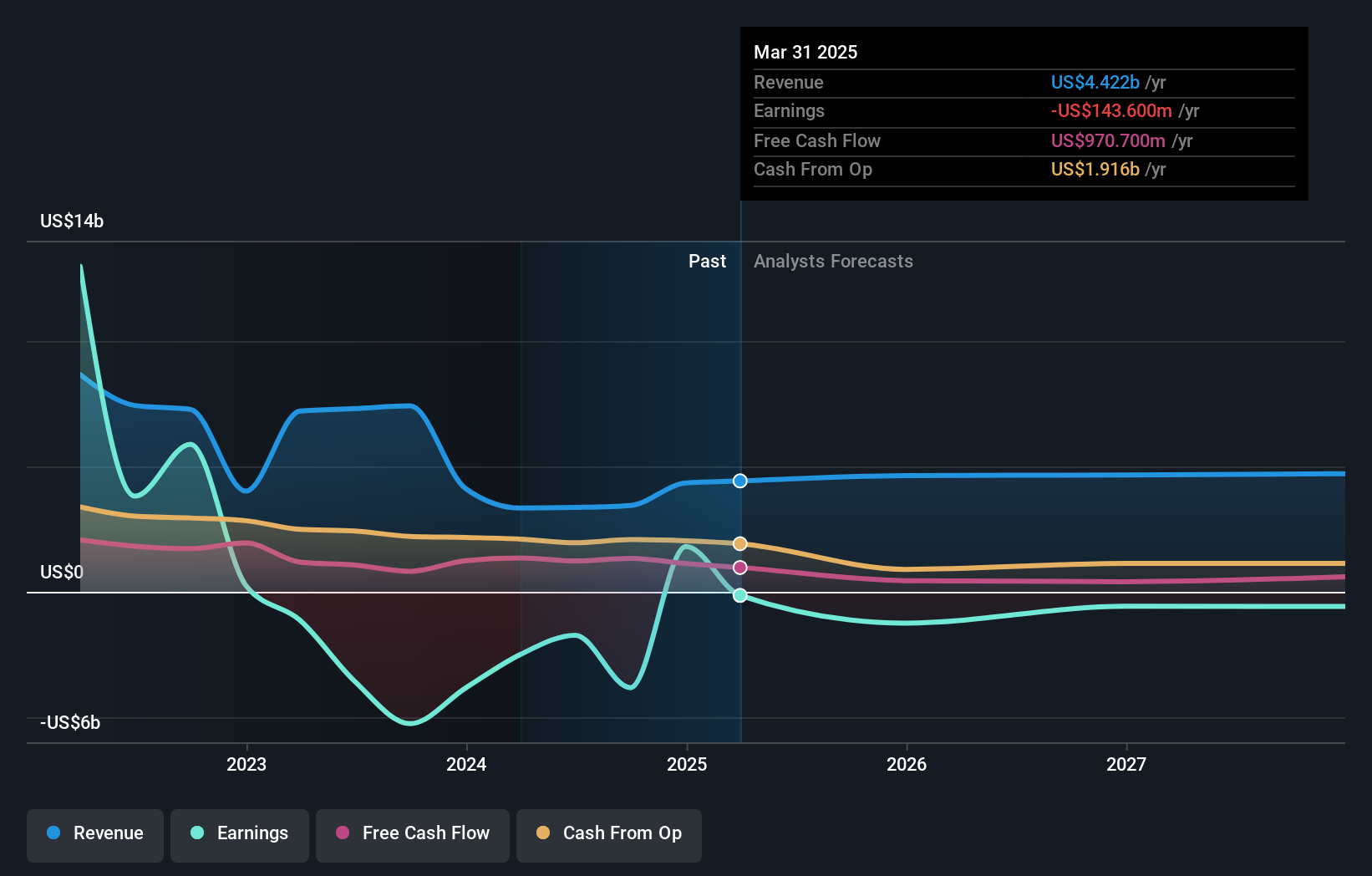Click the Earnings value -US$143.600m in tooltip
Image resolution: width=1372 pixels, height=876 pixels.
coord(1111,111)
